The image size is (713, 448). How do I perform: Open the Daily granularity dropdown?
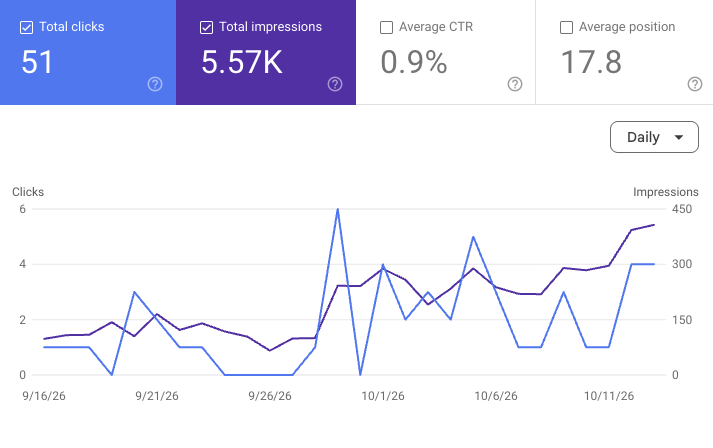click(654, 137)
